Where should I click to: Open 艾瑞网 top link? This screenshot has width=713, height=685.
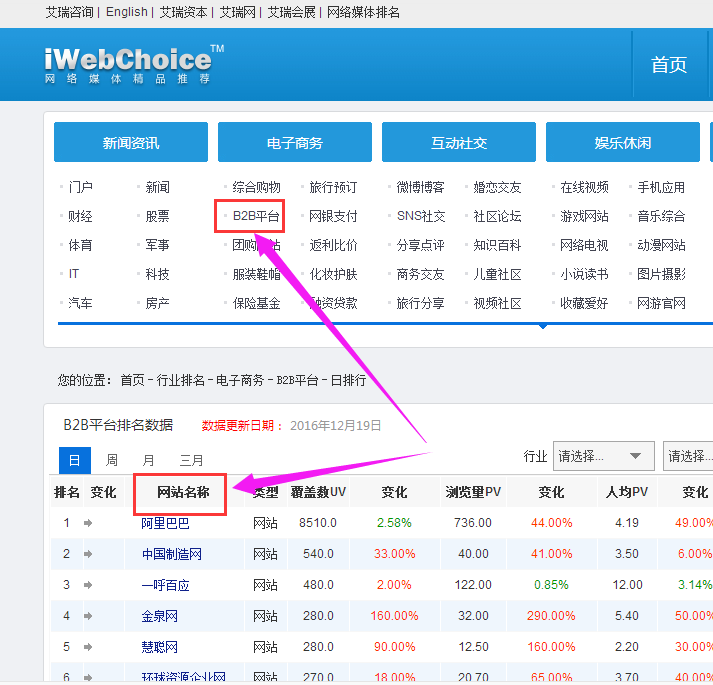coord(237,12)
